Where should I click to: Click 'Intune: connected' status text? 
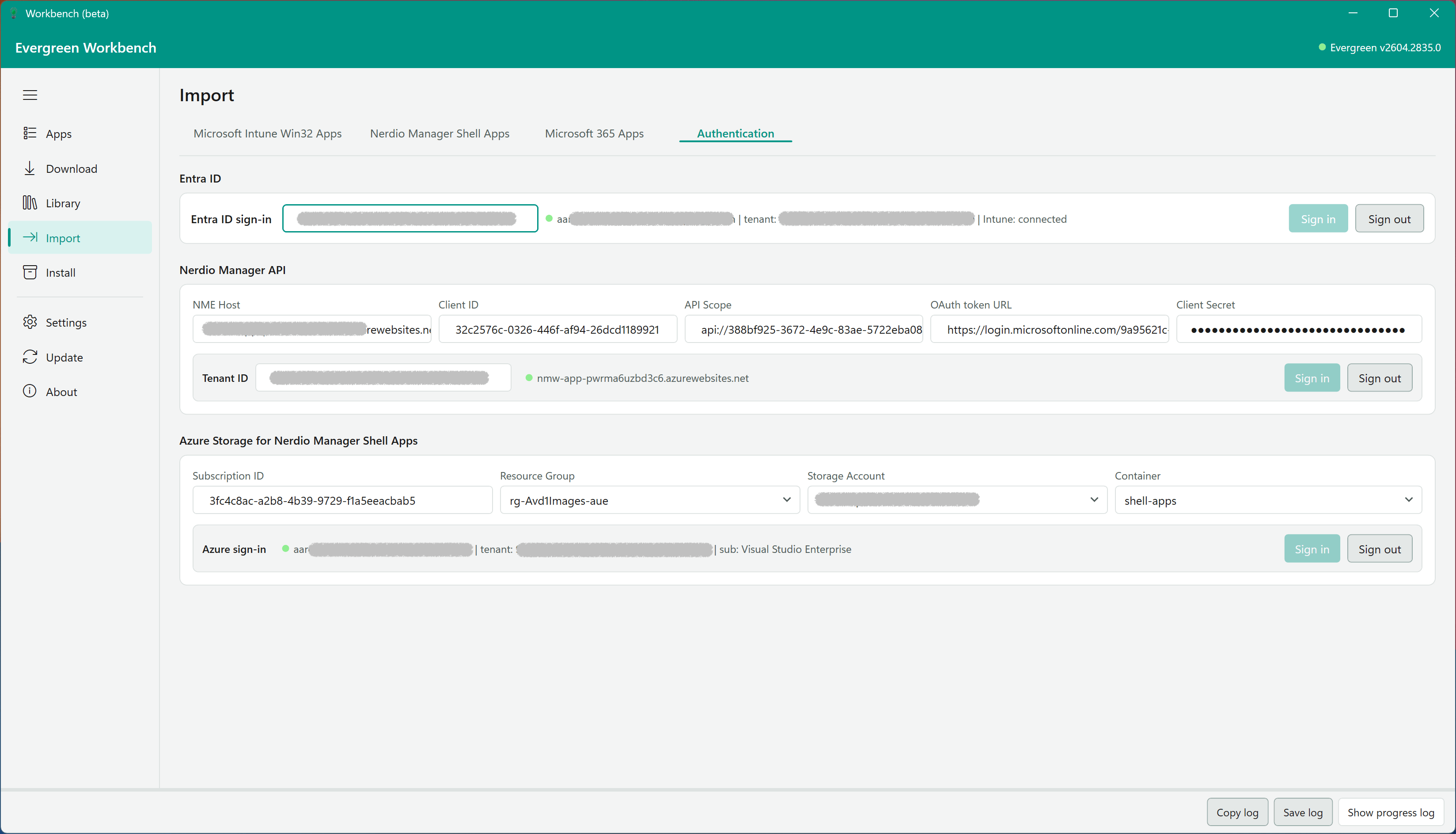point(1024,219)
